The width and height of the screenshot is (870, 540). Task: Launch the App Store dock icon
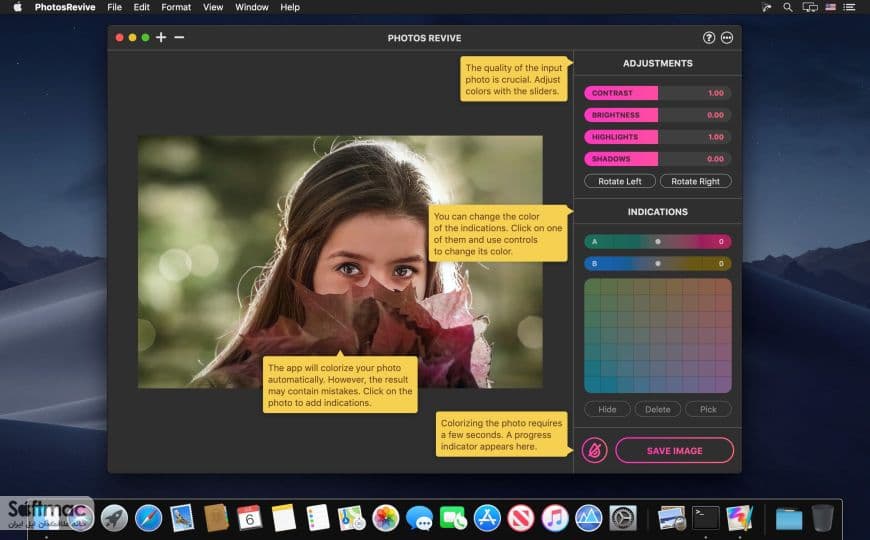click(x=487, y=519)
